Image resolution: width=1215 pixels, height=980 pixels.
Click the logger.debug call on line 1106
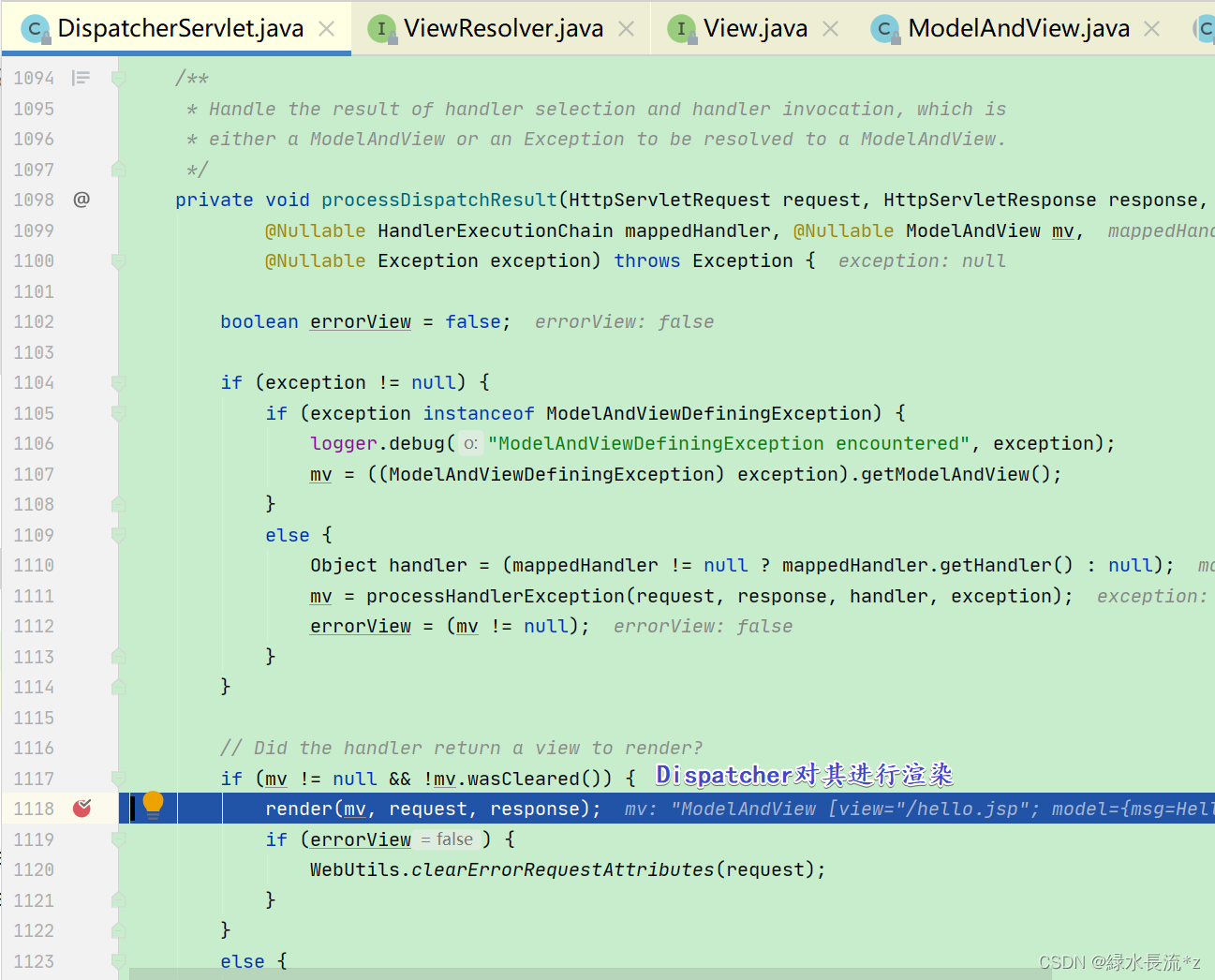click(378, 443)
